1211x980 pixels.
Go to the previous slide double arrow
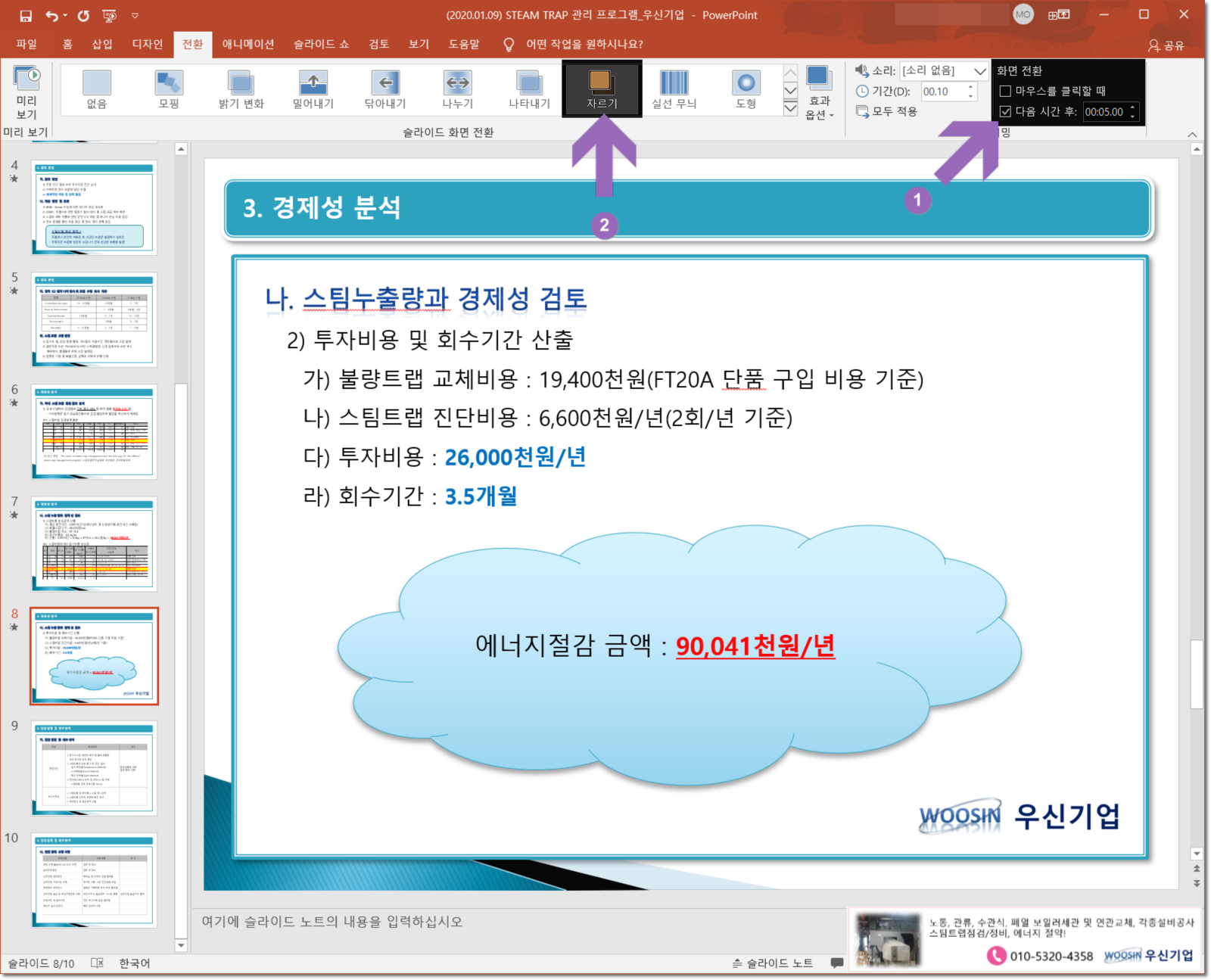click(x=1197, y=870)
